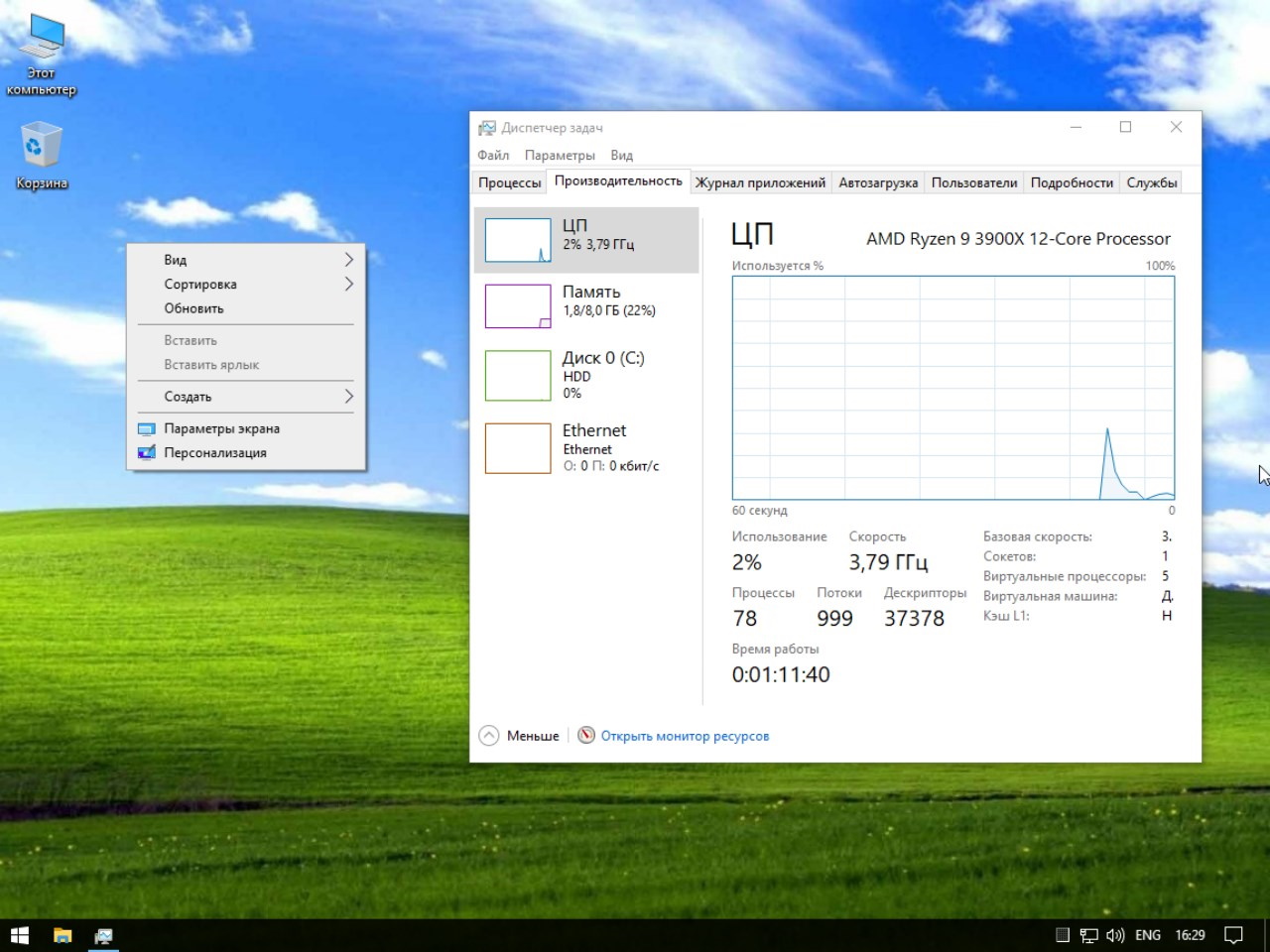Click the CPU usage graph
1270x952 pixels.
coord(953,388)
